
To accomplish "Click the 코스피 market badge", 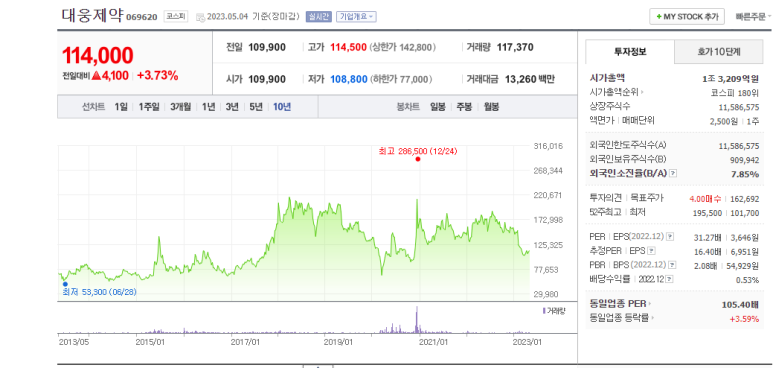I will 176,16.
